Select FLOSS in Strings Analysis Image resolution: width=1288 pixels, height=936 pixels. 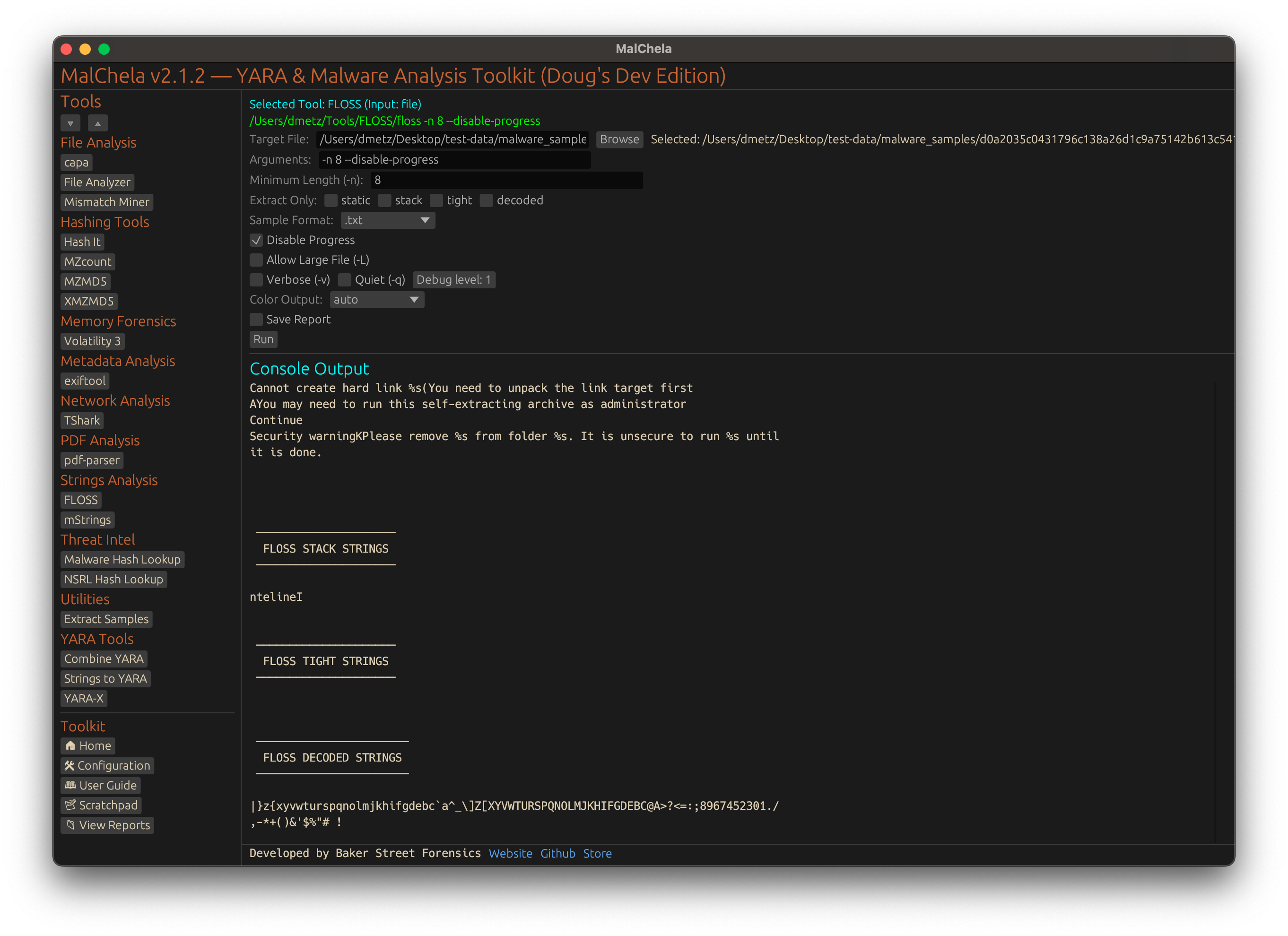tap(81, 500)
